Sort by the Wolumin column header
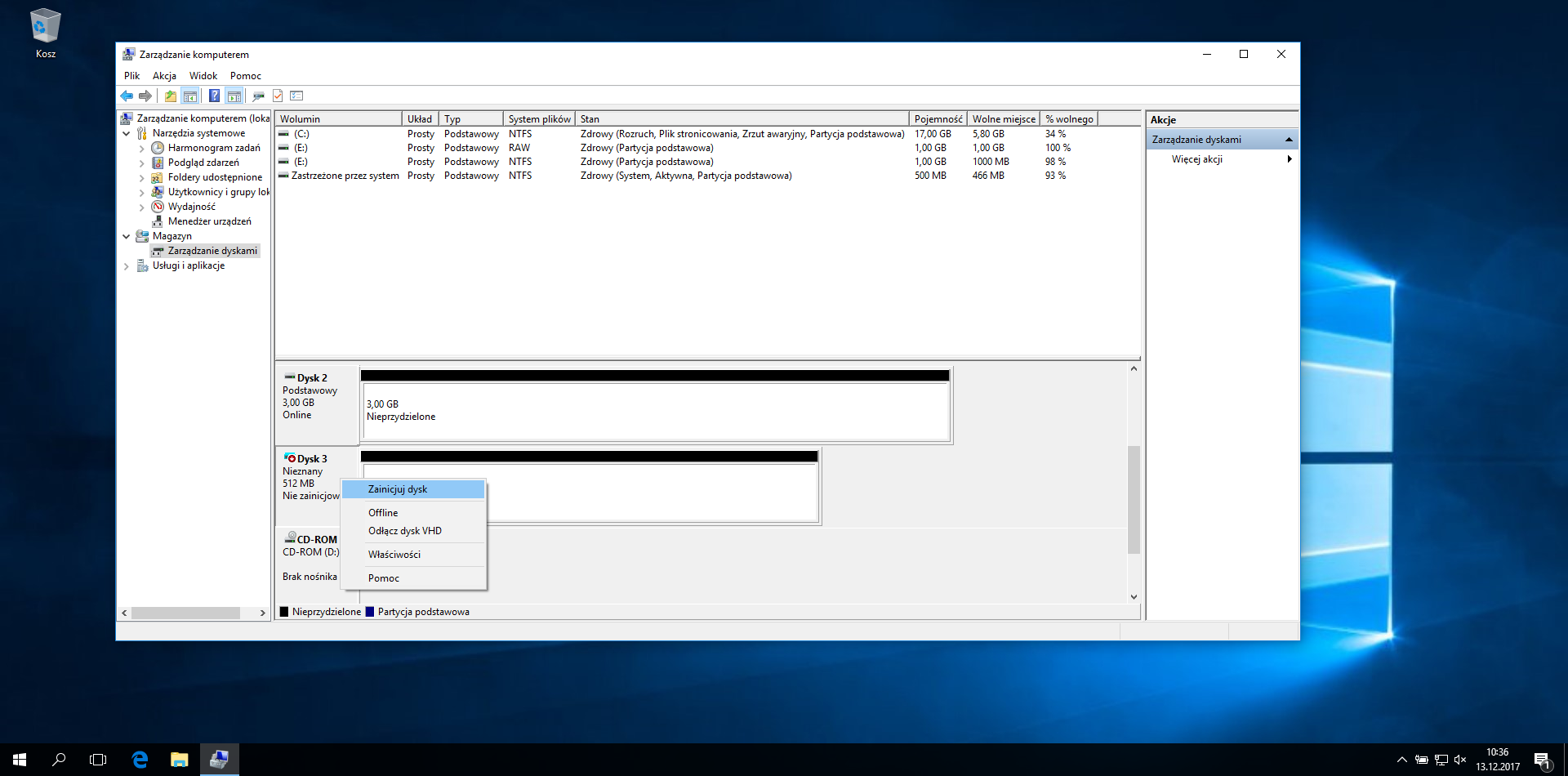Image resolution: width=1568 pixels, height=776 pixels. 338,119
